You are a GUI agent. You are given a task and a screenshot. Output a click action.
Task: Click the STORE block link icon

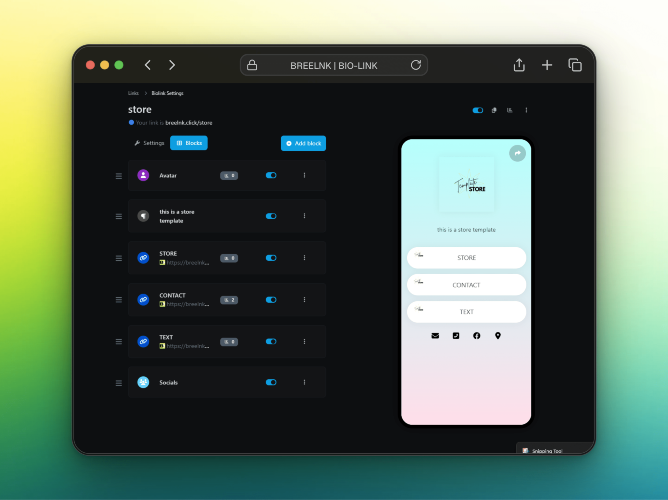[143, 258]
